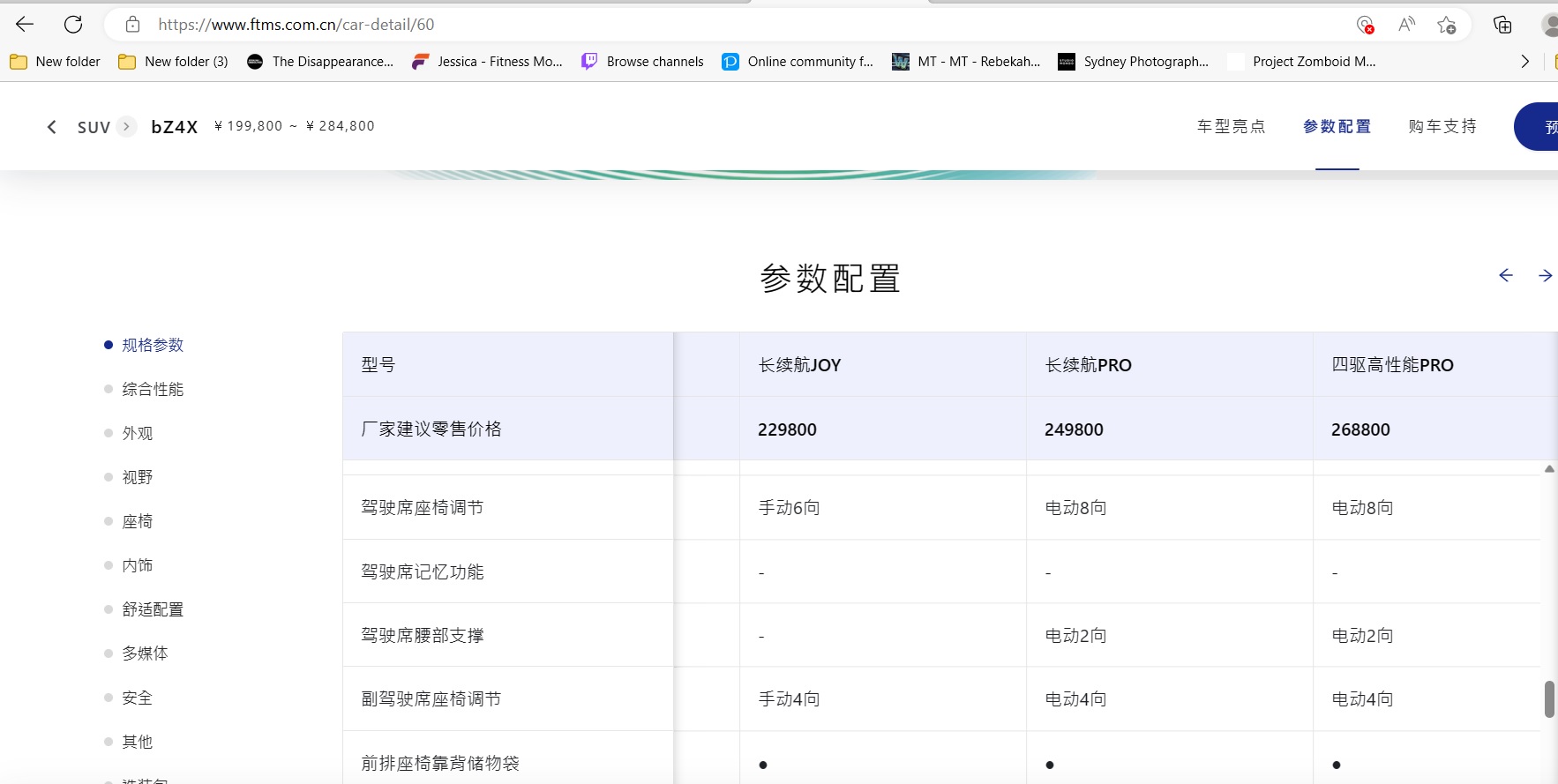Open Online community bookmark
The image size is (1558, 784).
click(798, 62)
